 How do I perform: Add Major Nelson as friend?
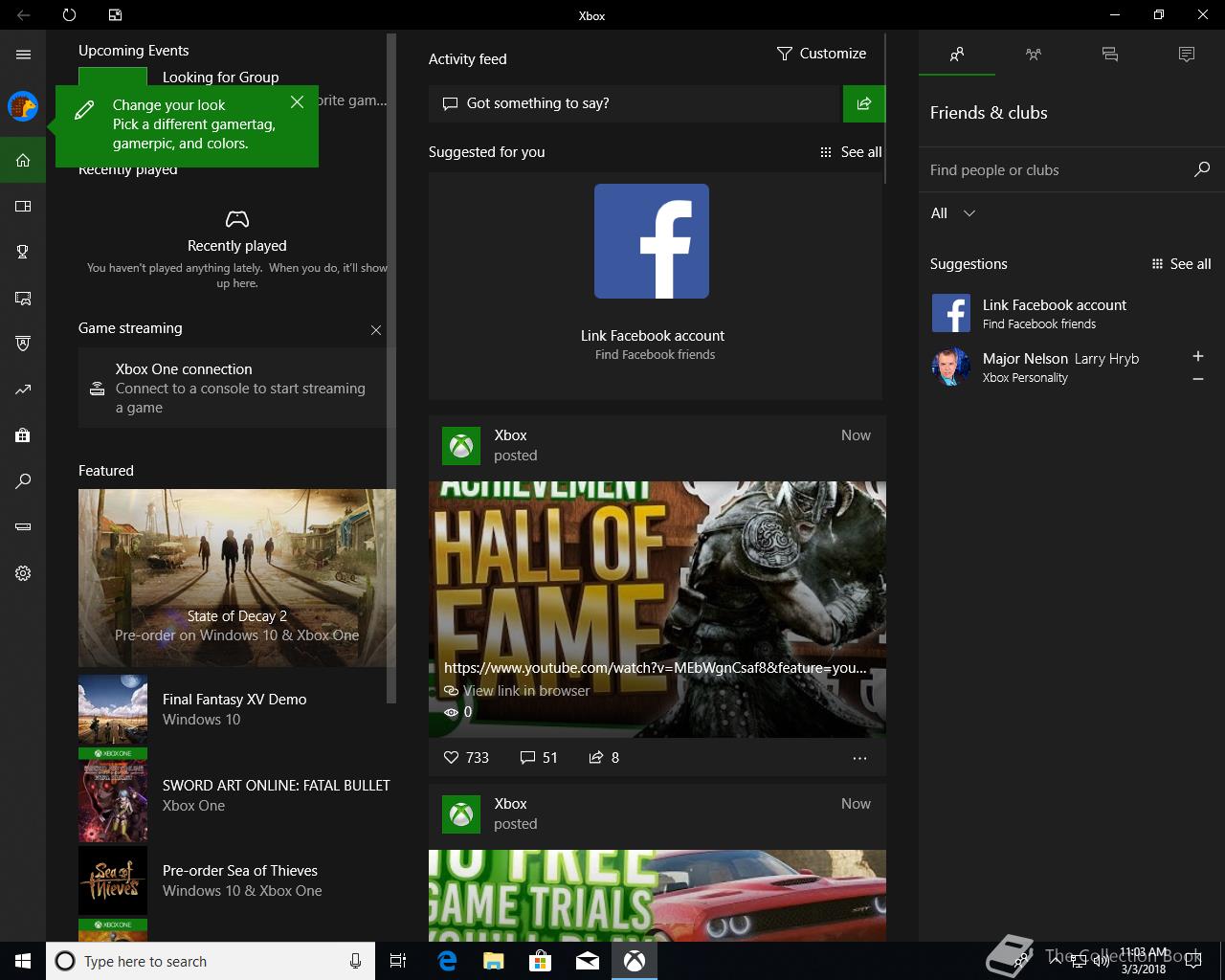point(1197,356)
